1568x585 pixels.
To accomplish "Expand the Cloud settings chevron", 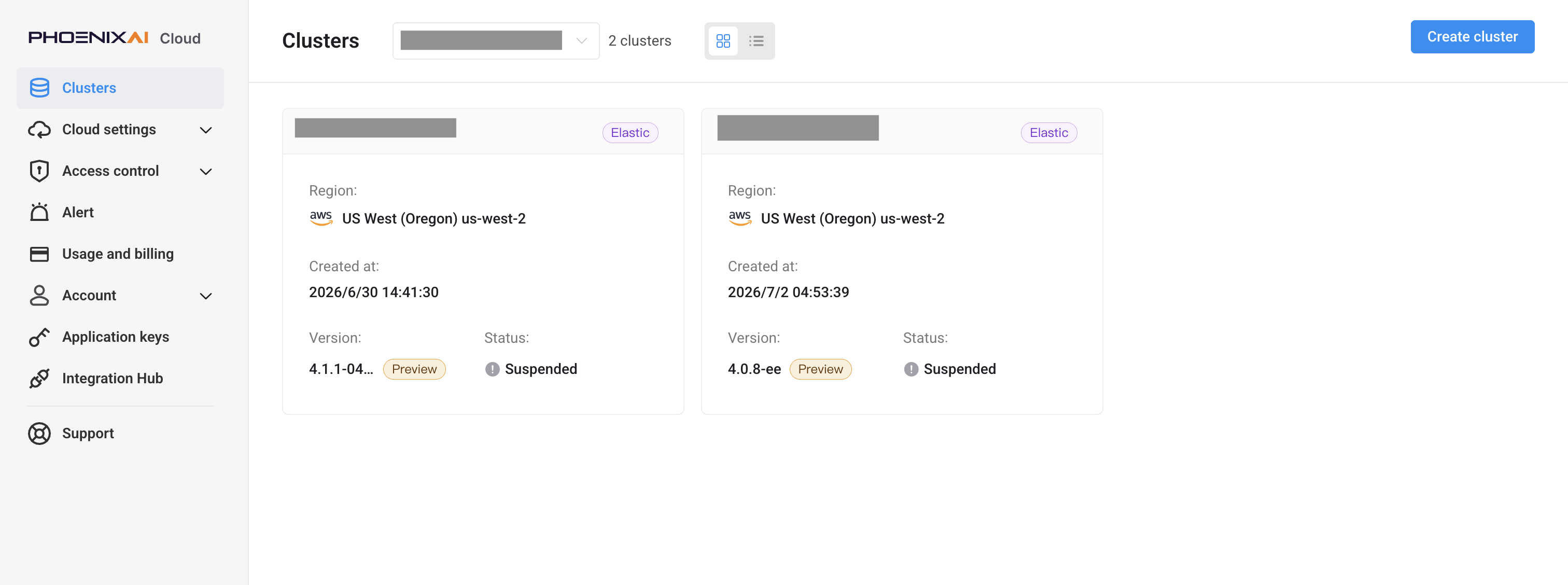I will tap(206, 130).
